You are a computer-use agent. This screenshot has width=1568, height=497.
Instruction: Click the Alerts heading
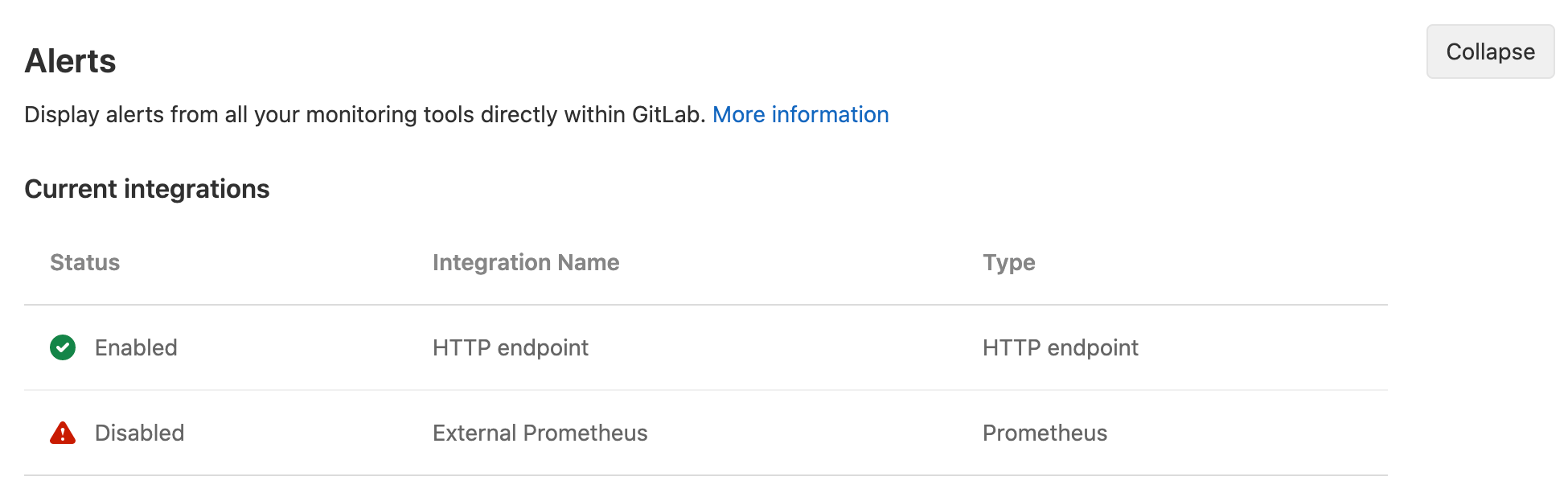point(71,60)
